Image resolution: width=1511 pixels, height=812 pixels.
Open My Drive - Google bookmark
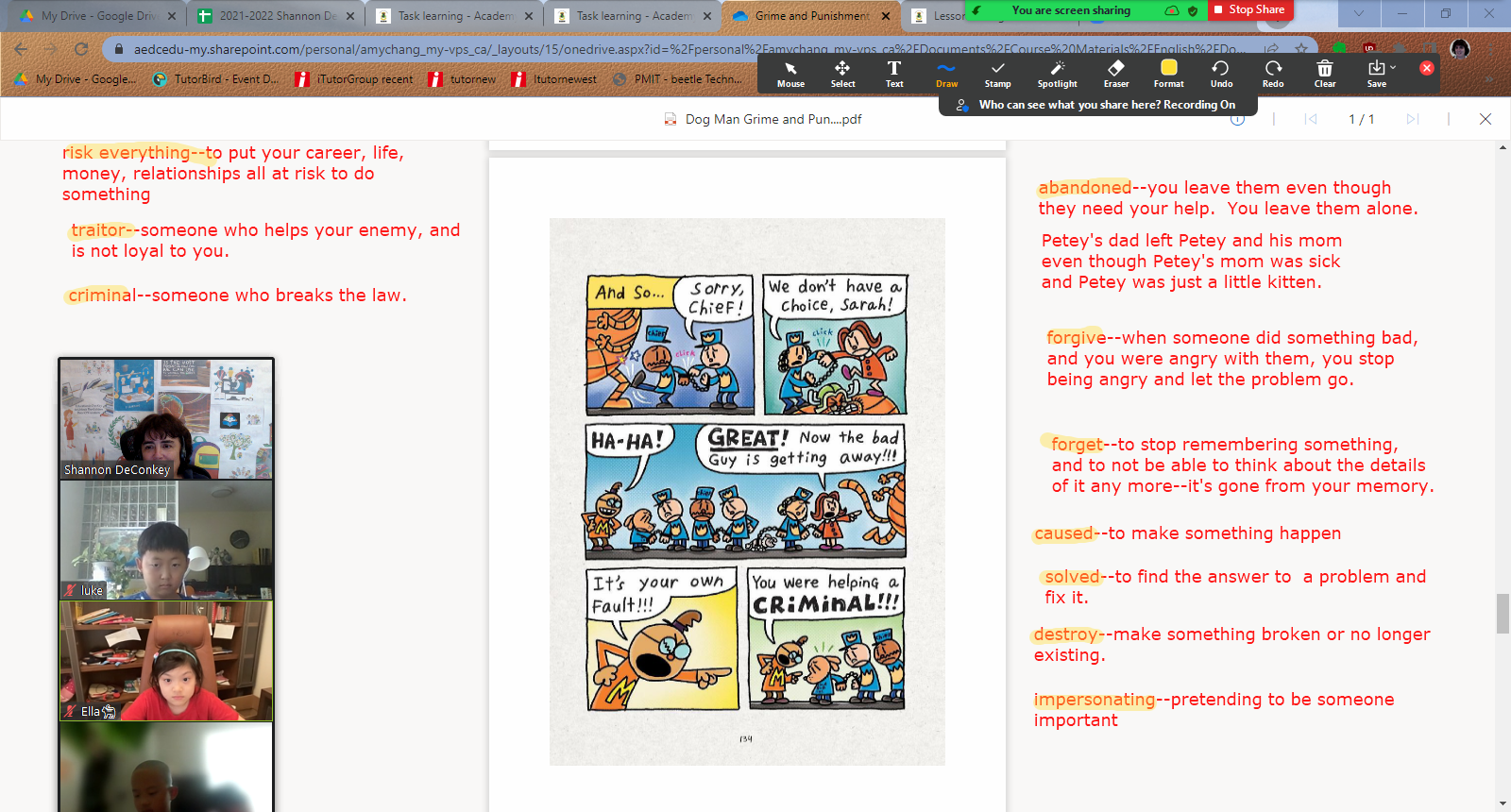coord(76,79)
